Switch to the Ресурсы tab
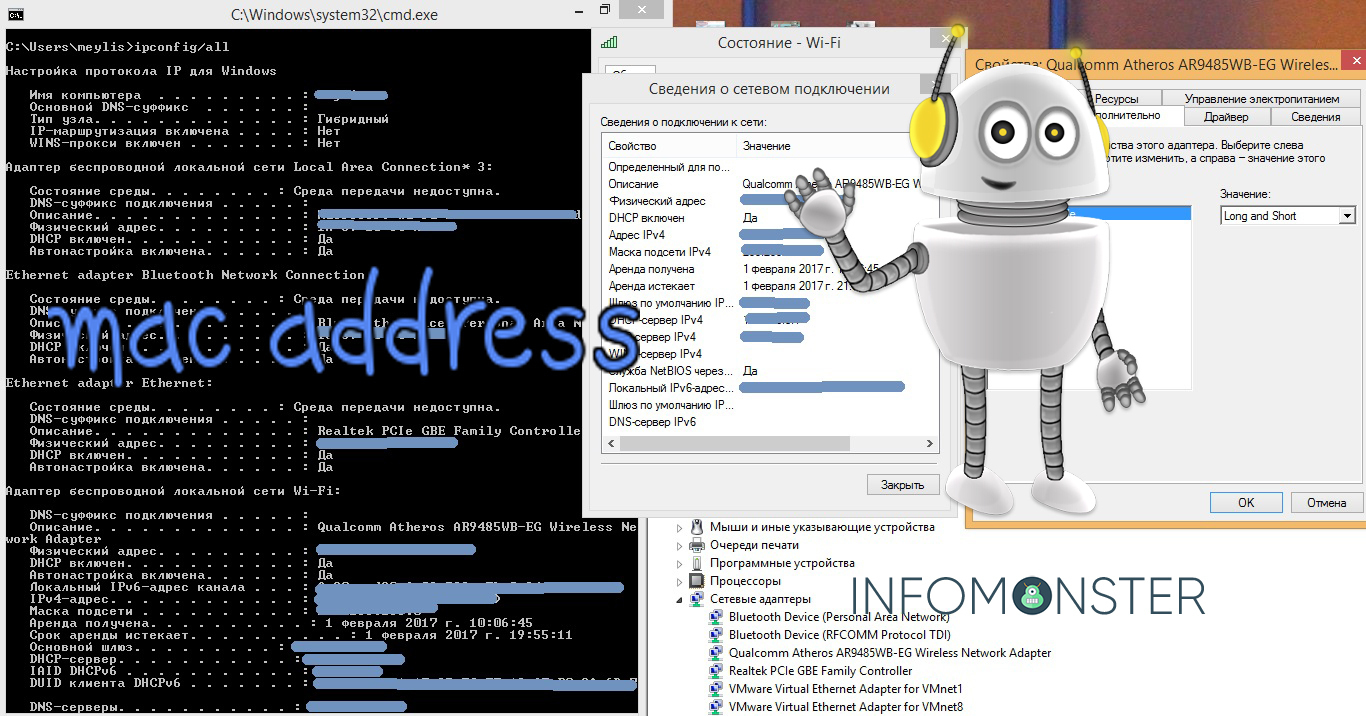Image resolution: width=1366 pixels, height=716 pixels. pyautogui.click(x=1116, y=99)
